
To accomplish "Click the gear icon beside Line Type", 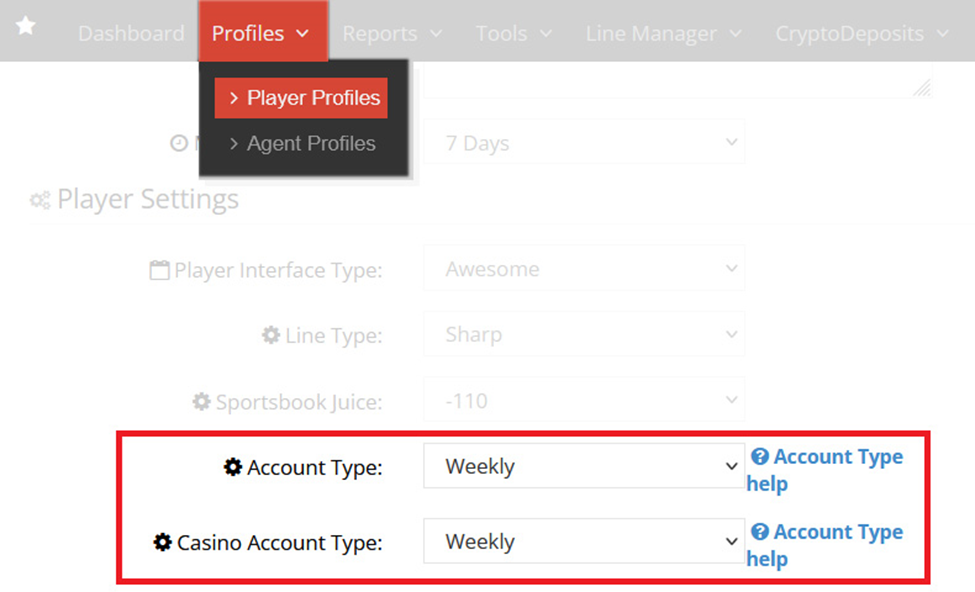I will [x=270, y=335].
